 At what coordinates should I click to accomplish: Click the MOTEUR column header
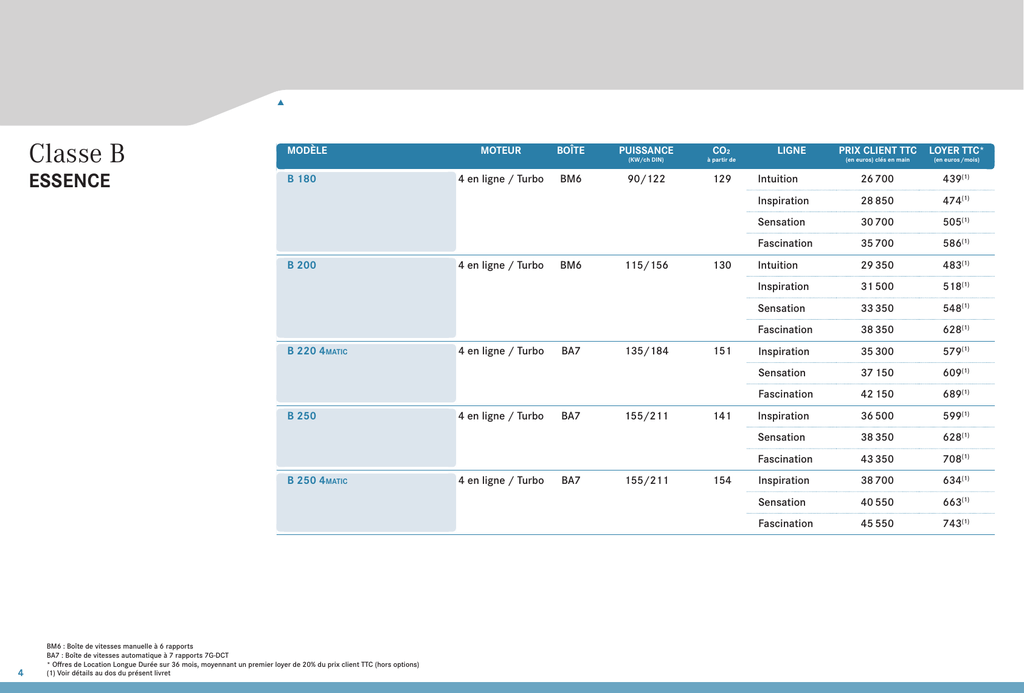click(x=501, y=151)
